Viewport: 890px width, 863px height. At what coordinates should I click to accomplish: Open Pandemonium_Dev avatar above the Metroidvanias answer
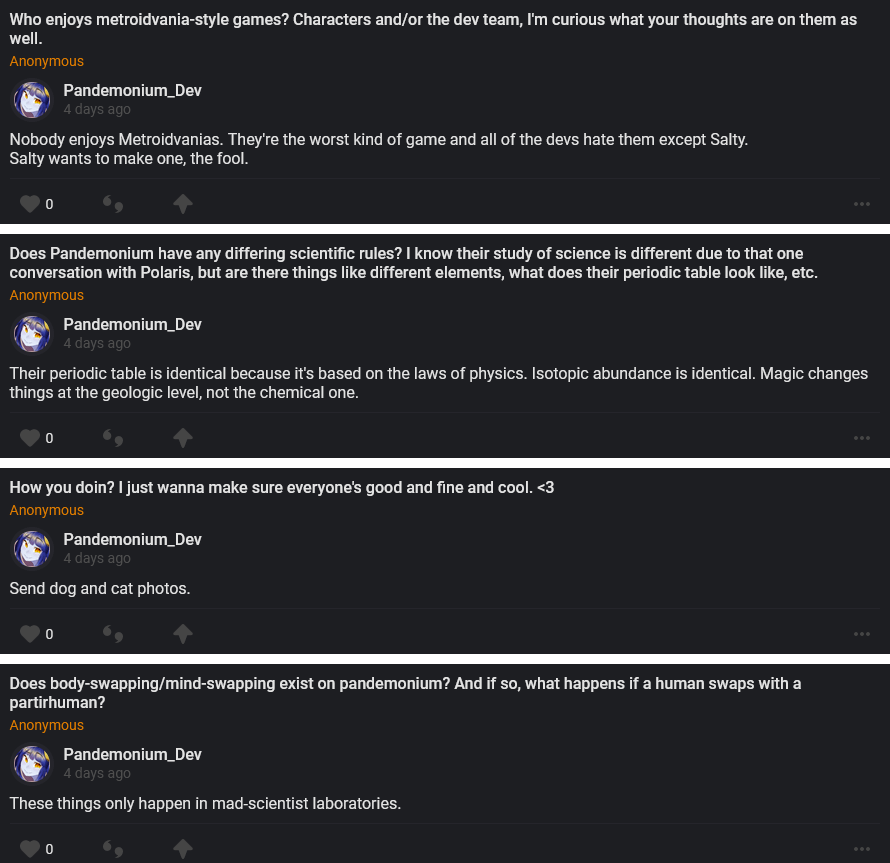point(32,100)
